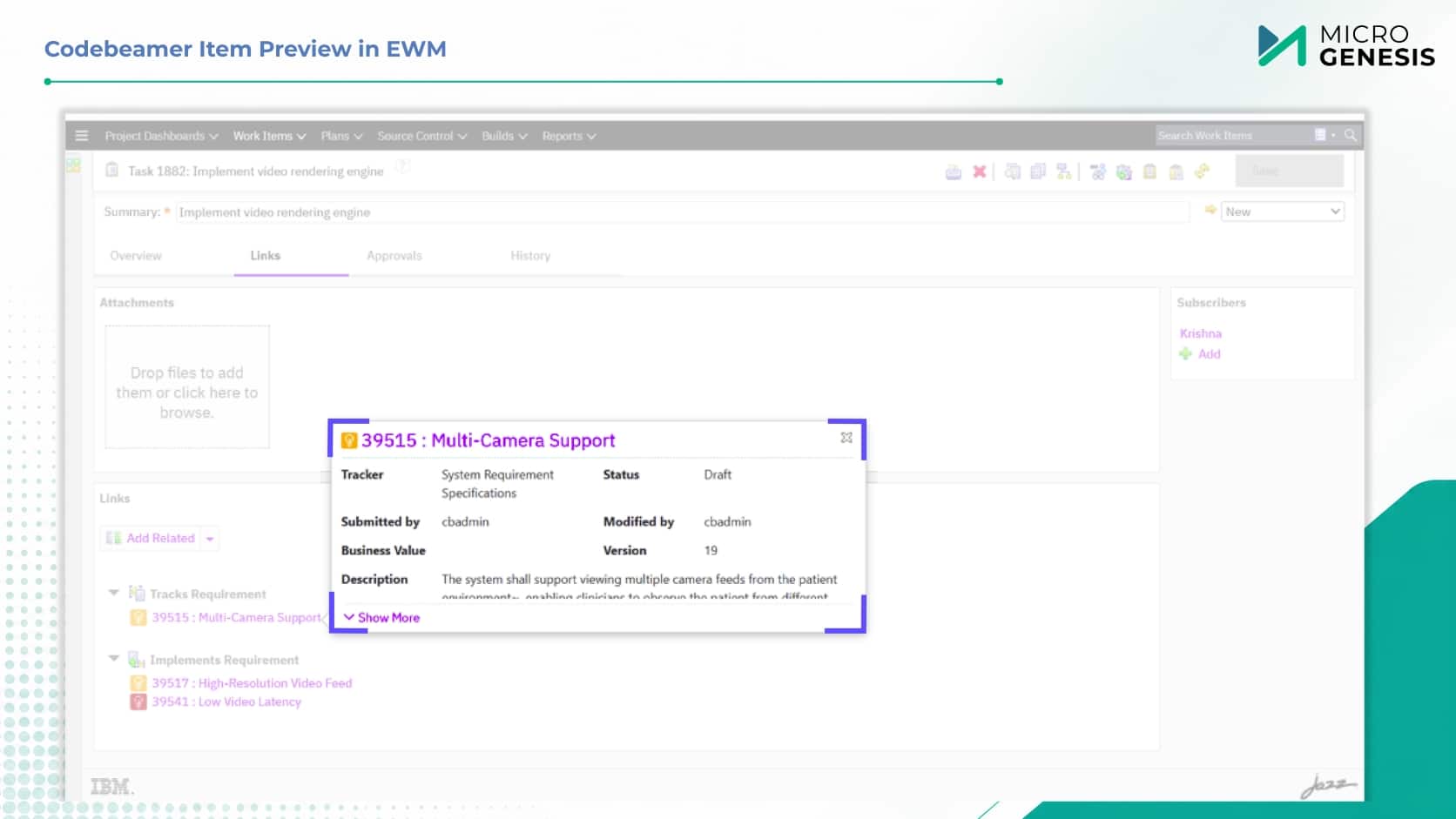Viewport: 1456px width, 819px height.
Task: Open the Work Items menu
Action: click(269, 136)
